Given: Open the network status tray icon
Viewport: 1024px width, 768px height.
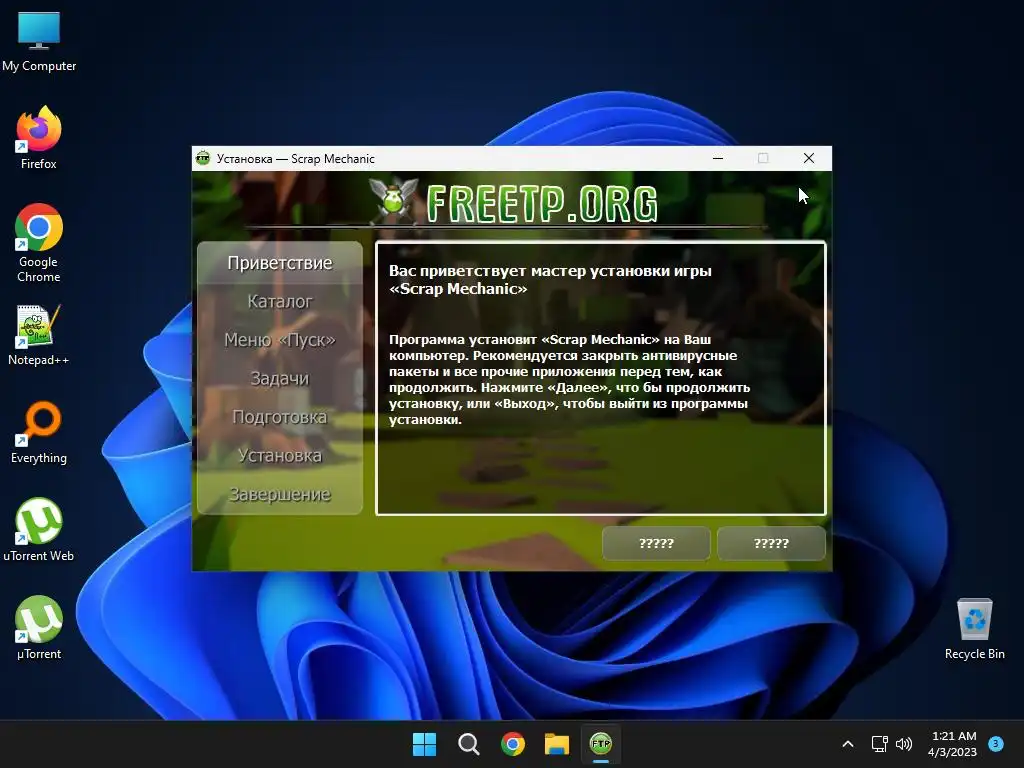Looking at the screenshot, I should 880,744.
